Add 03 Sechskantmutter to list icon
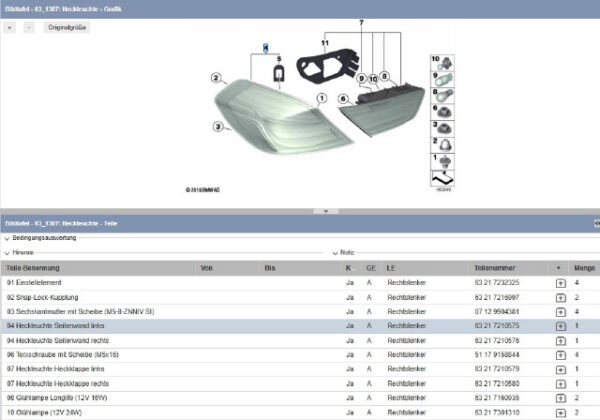 click(561, 312)
